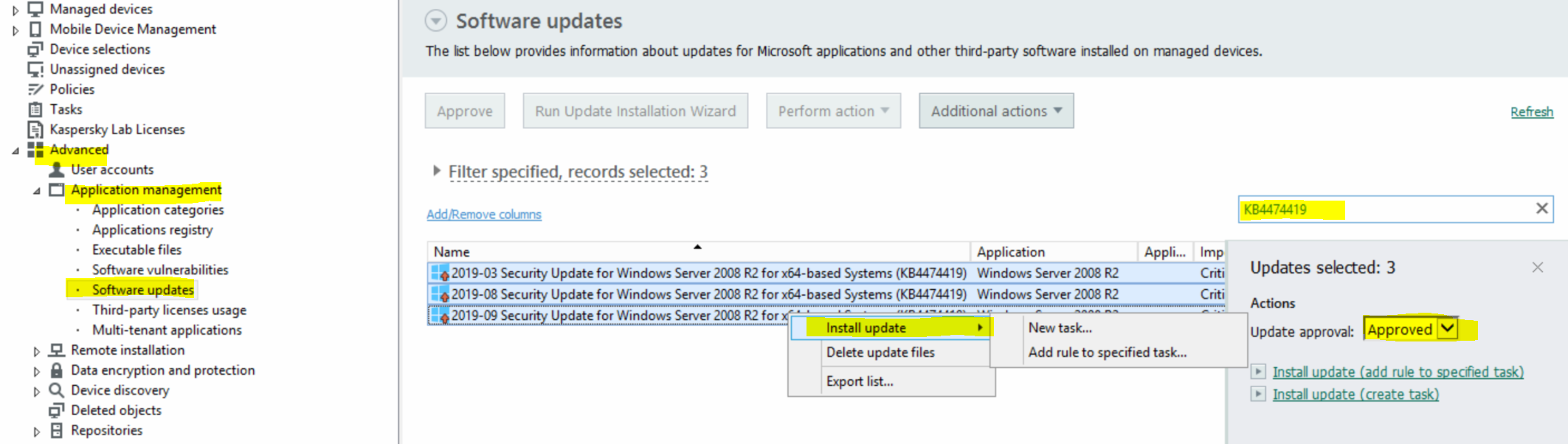Click the Policies icon in tree
The width and height of the screenshot is (1568, 444).
pyautogui.click(x=35, y=89)
